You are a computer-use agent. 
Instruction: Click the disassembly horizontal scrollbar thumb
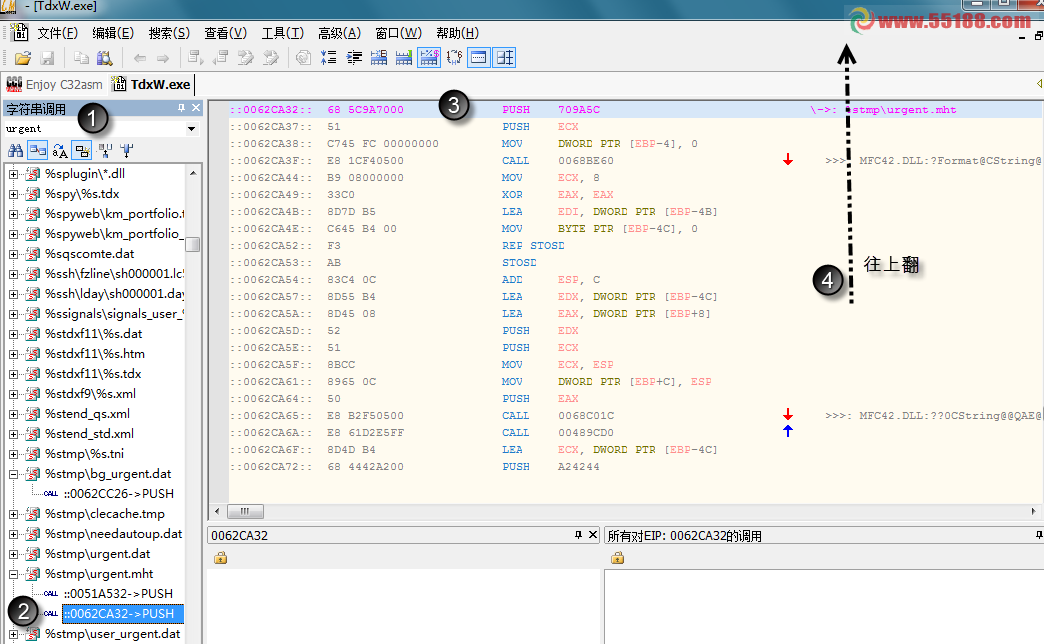(x=245, y=511)
